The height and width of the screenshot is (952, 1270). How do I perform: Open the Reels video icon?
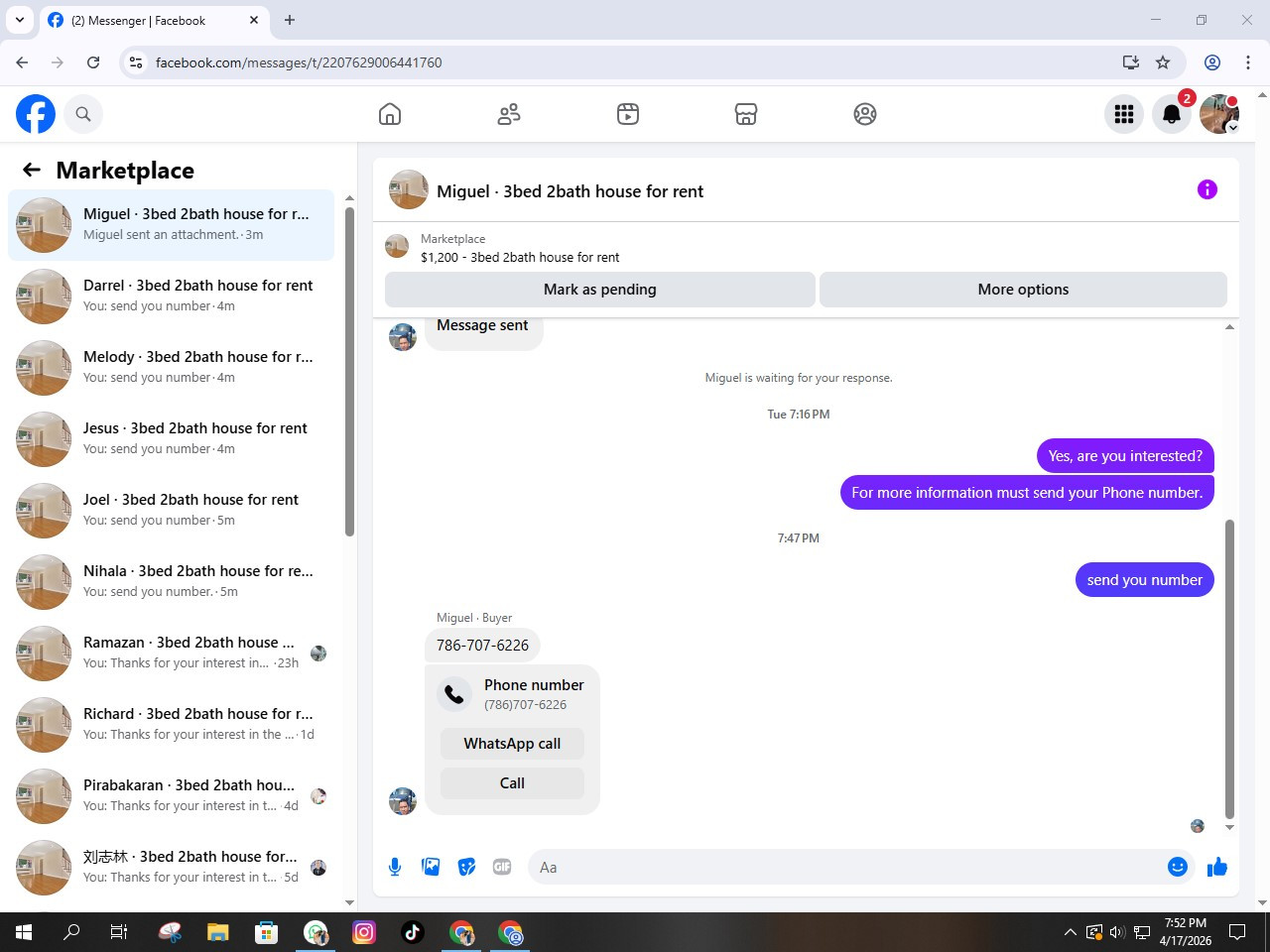628,114
